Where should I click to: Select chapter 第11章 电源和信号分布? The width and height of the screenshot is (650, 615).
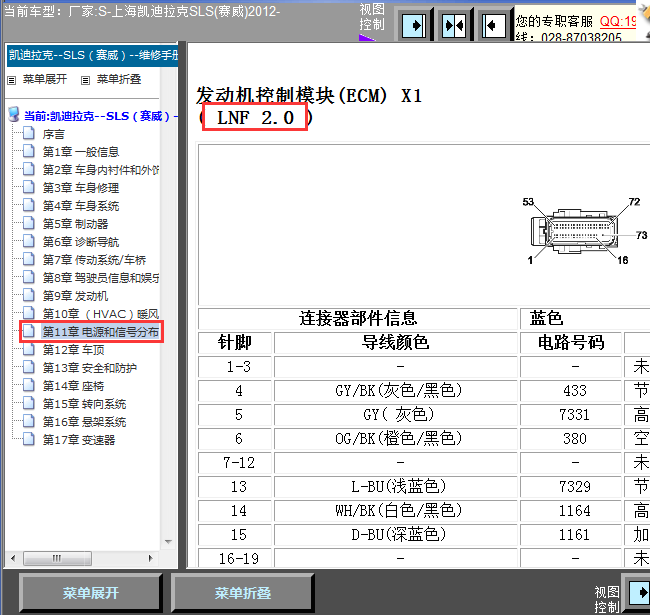[x=101, y=332]
